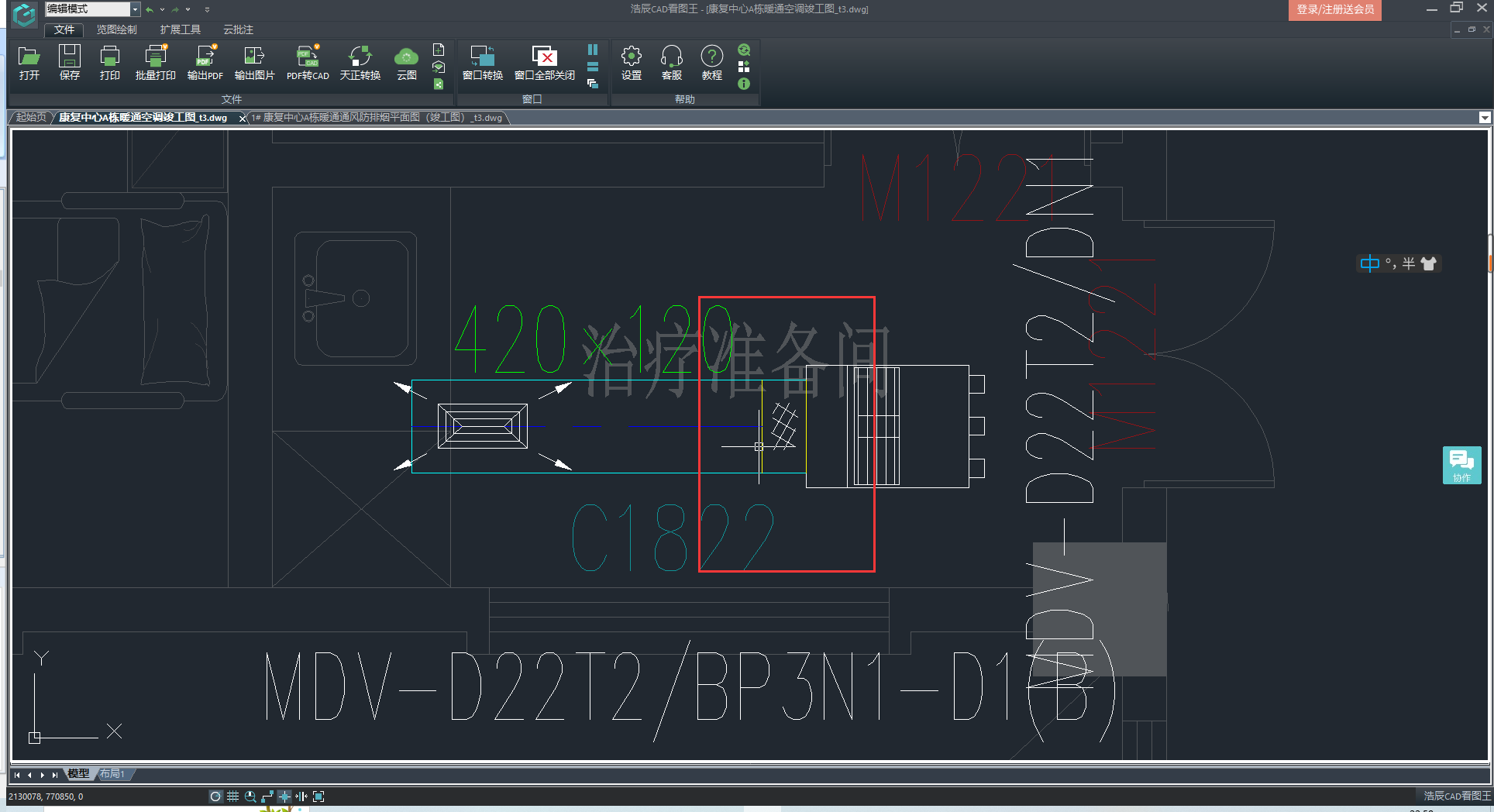Go to the 起始页 document tab
Screen dimensions: 1494x812
click(x=31, y=118)
